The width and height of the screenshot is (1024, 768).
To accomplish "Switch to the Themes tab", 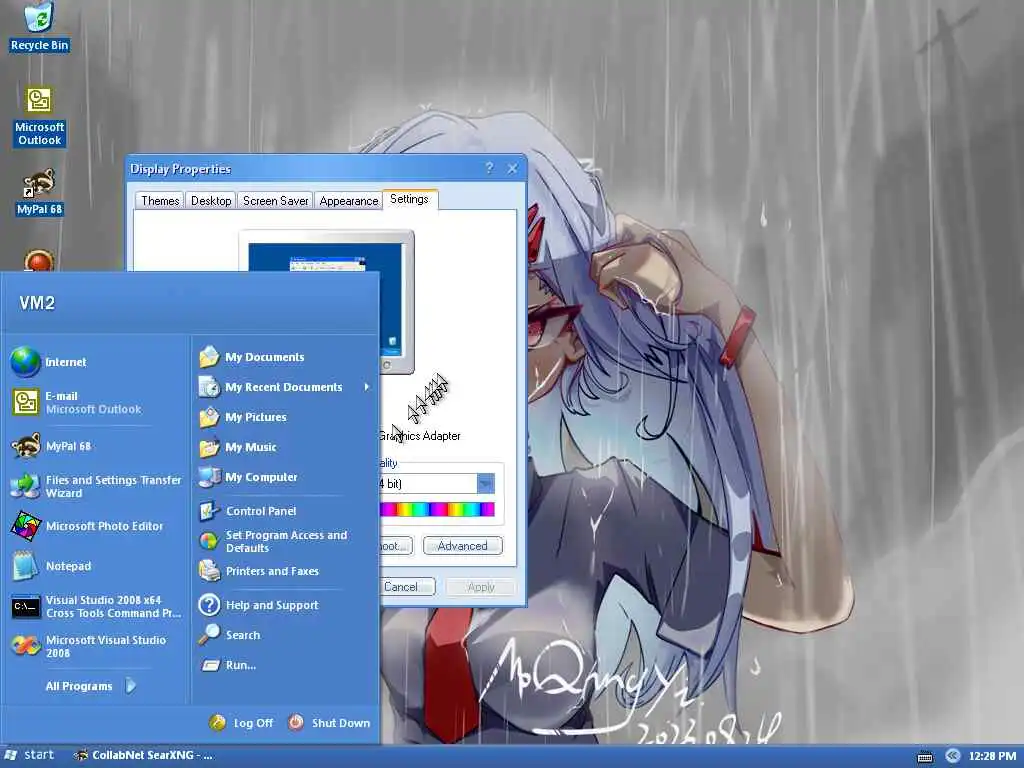I will pos(160,200).
